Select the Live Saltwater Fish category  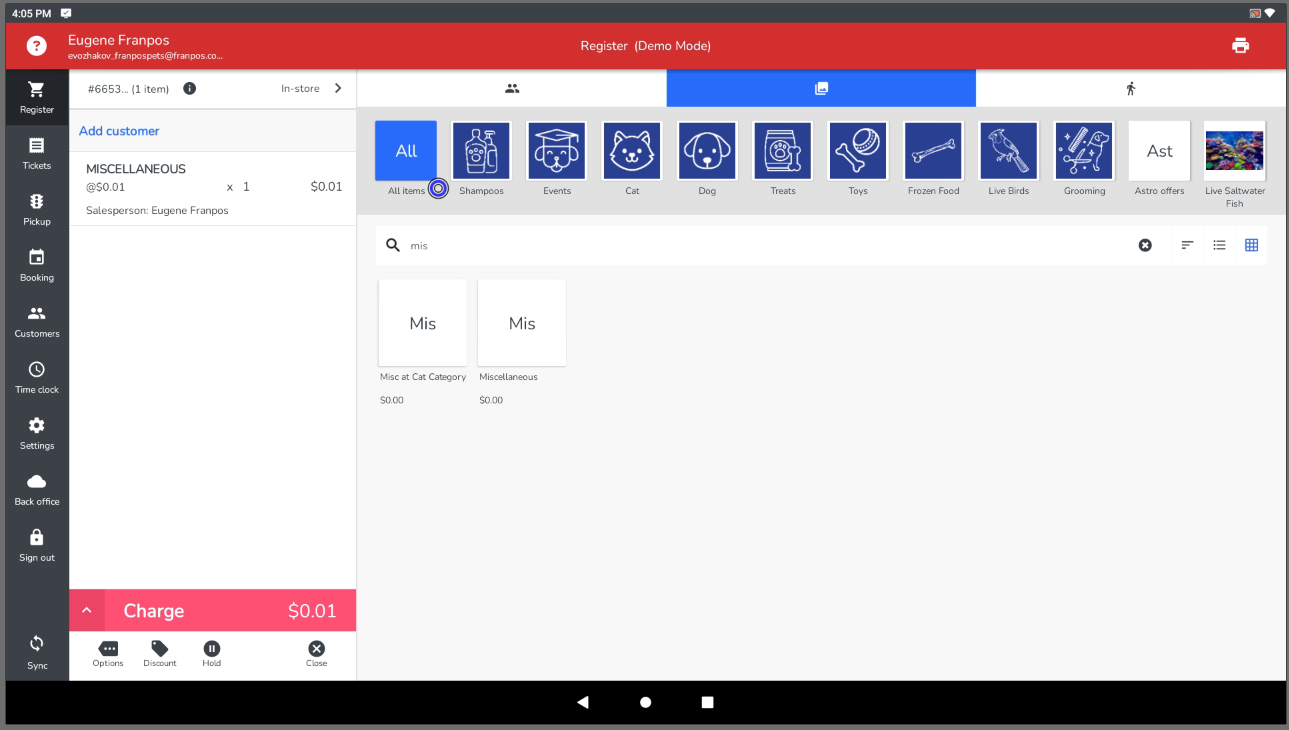click(x=1234, y=151)
